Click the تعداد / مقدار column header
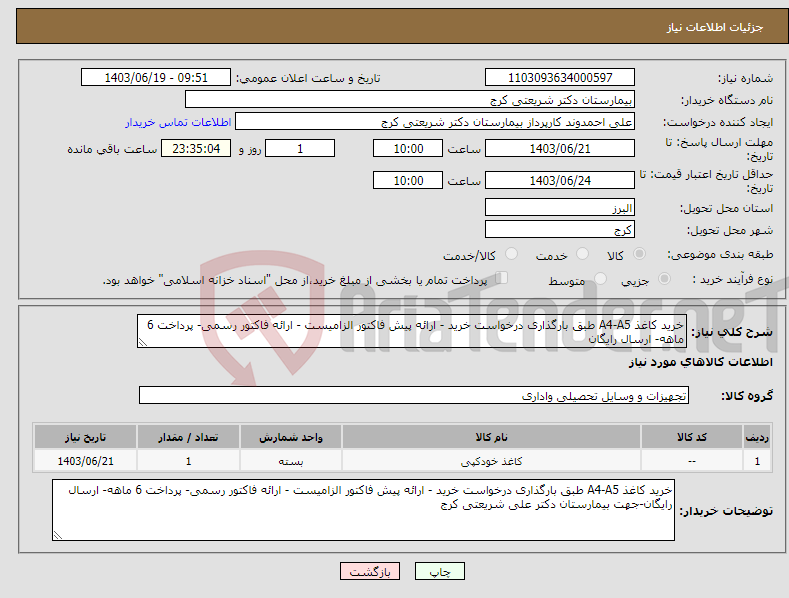This screenshot has height=598, width=789. tap(188, 437)
